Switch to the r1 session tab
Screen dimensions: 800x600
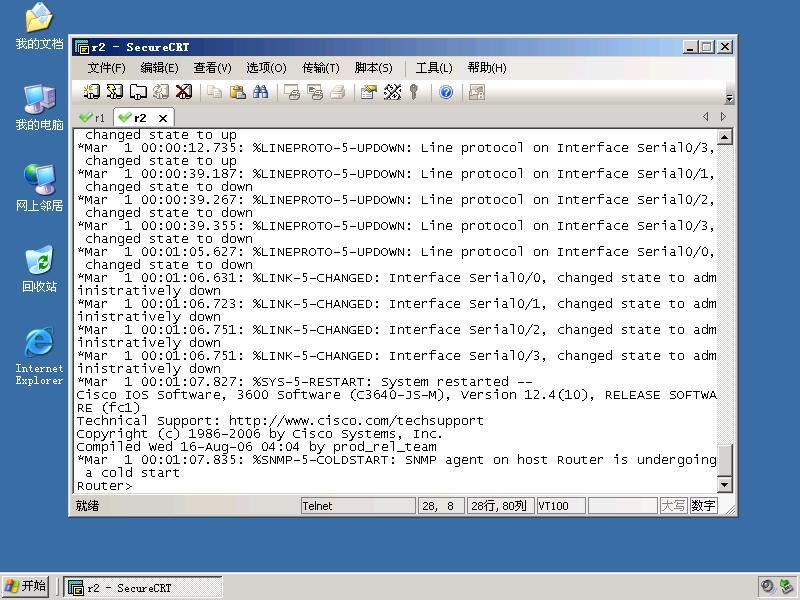click(x=92, y=118)
